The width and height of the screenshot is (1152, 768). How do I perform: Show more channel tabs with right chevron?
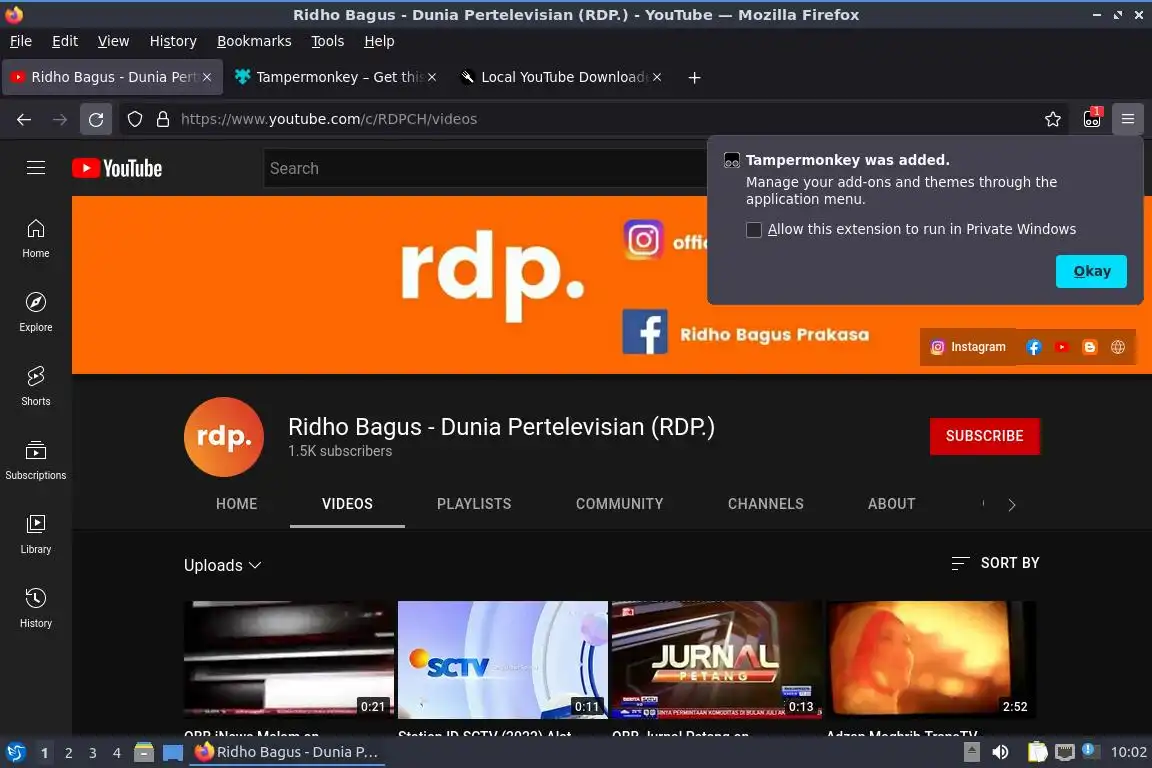1012,505
